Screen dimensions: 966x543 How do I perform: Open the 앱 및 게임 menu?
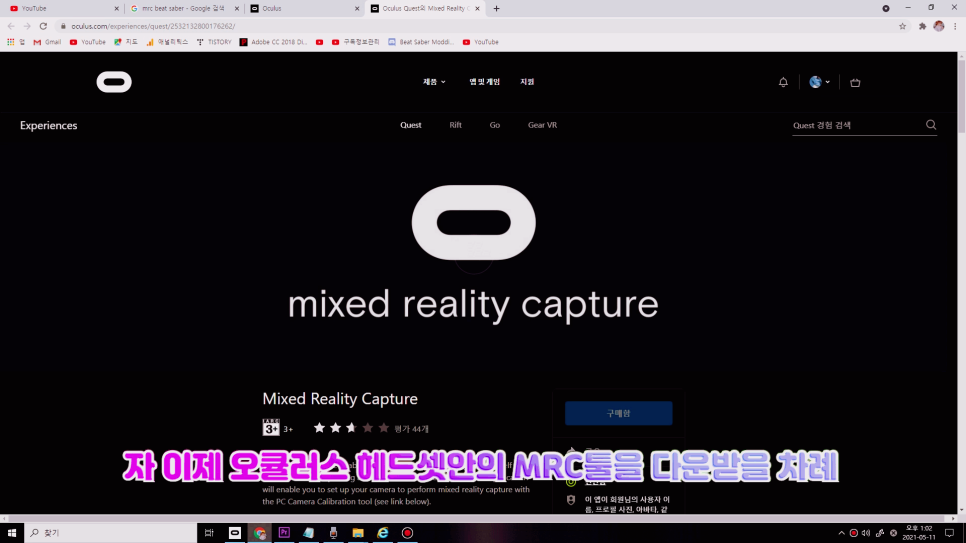(484, 82)
